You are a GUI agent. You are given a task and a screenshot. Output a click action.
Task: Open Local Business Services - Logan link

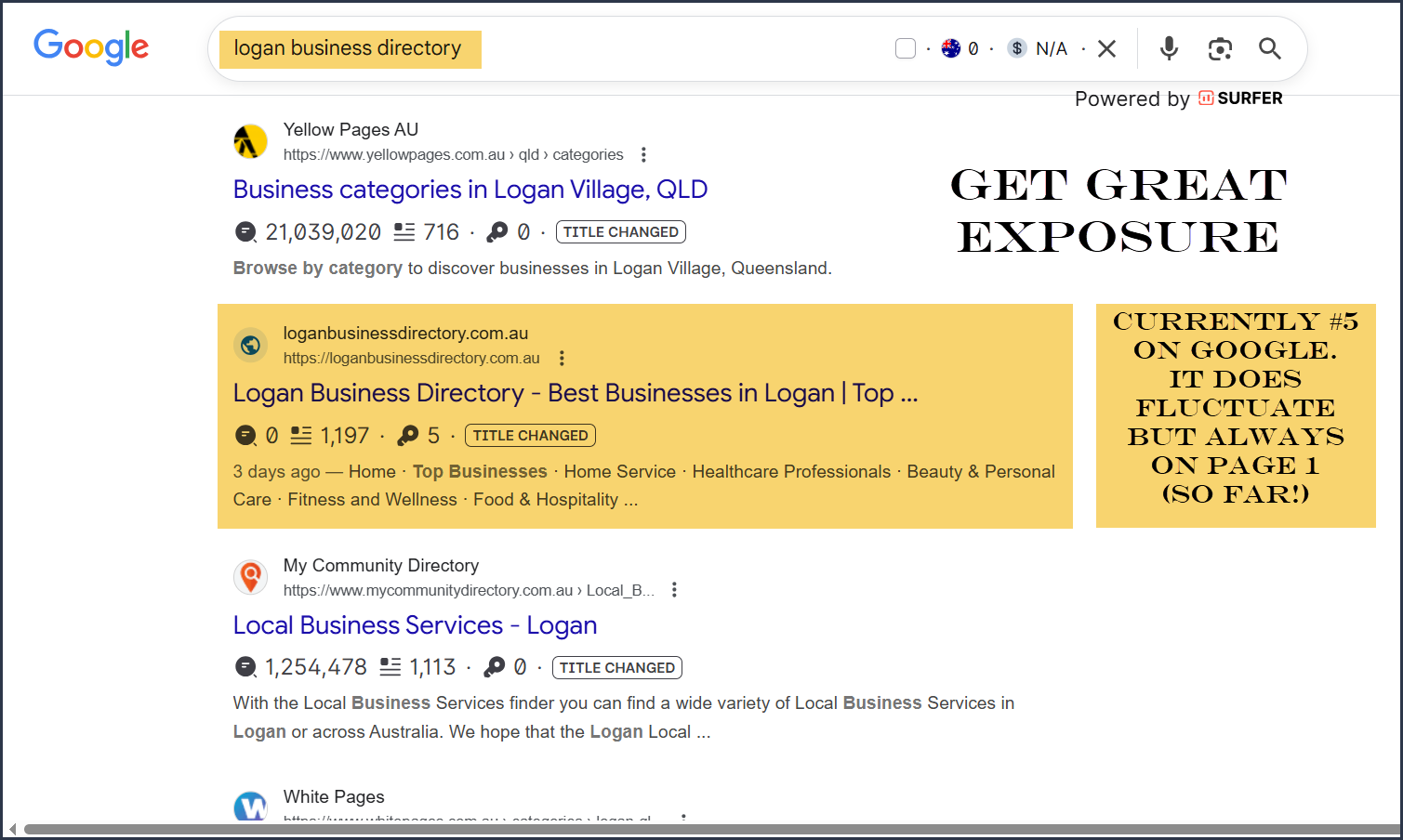tap(415, 625)
